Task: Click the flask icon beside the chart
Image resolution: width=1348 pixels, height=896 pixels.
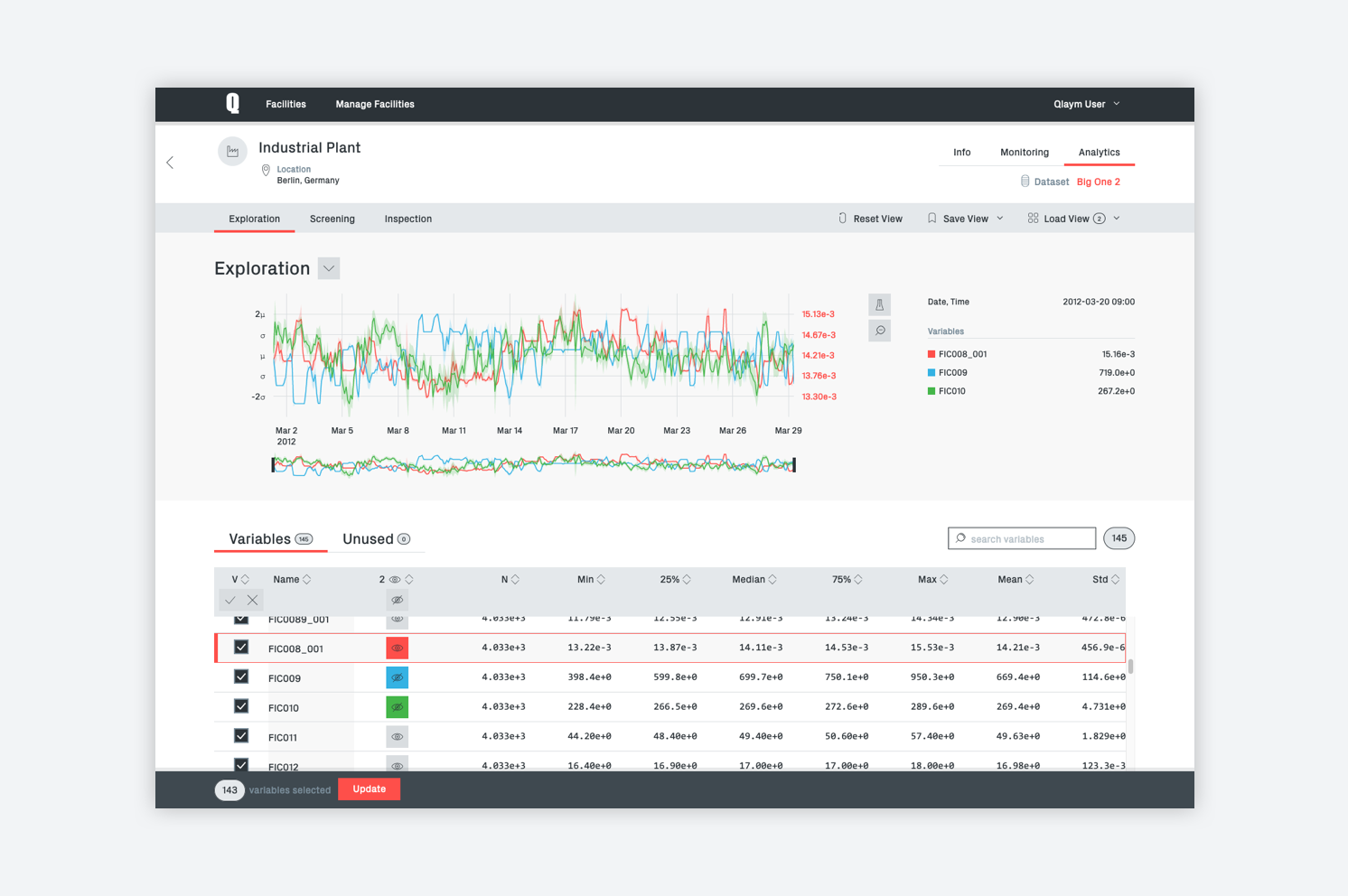Action: coord(879,304)
